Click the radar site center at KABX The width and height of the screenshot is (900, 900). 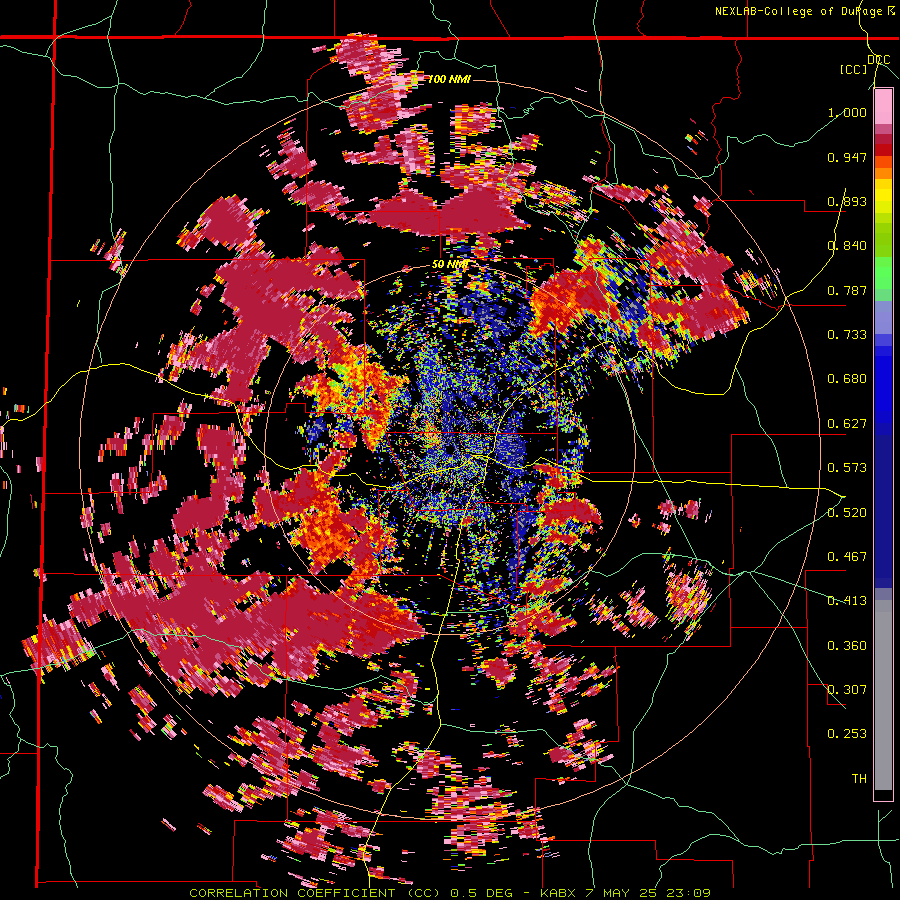(x=450, y=448)
